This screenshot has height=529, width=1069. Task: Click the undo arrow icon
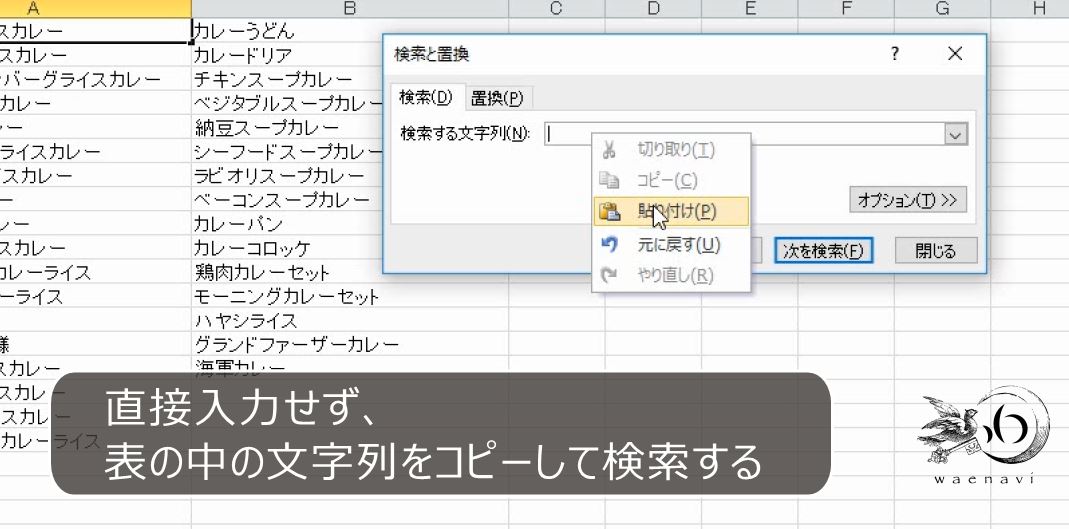[609, 244]
